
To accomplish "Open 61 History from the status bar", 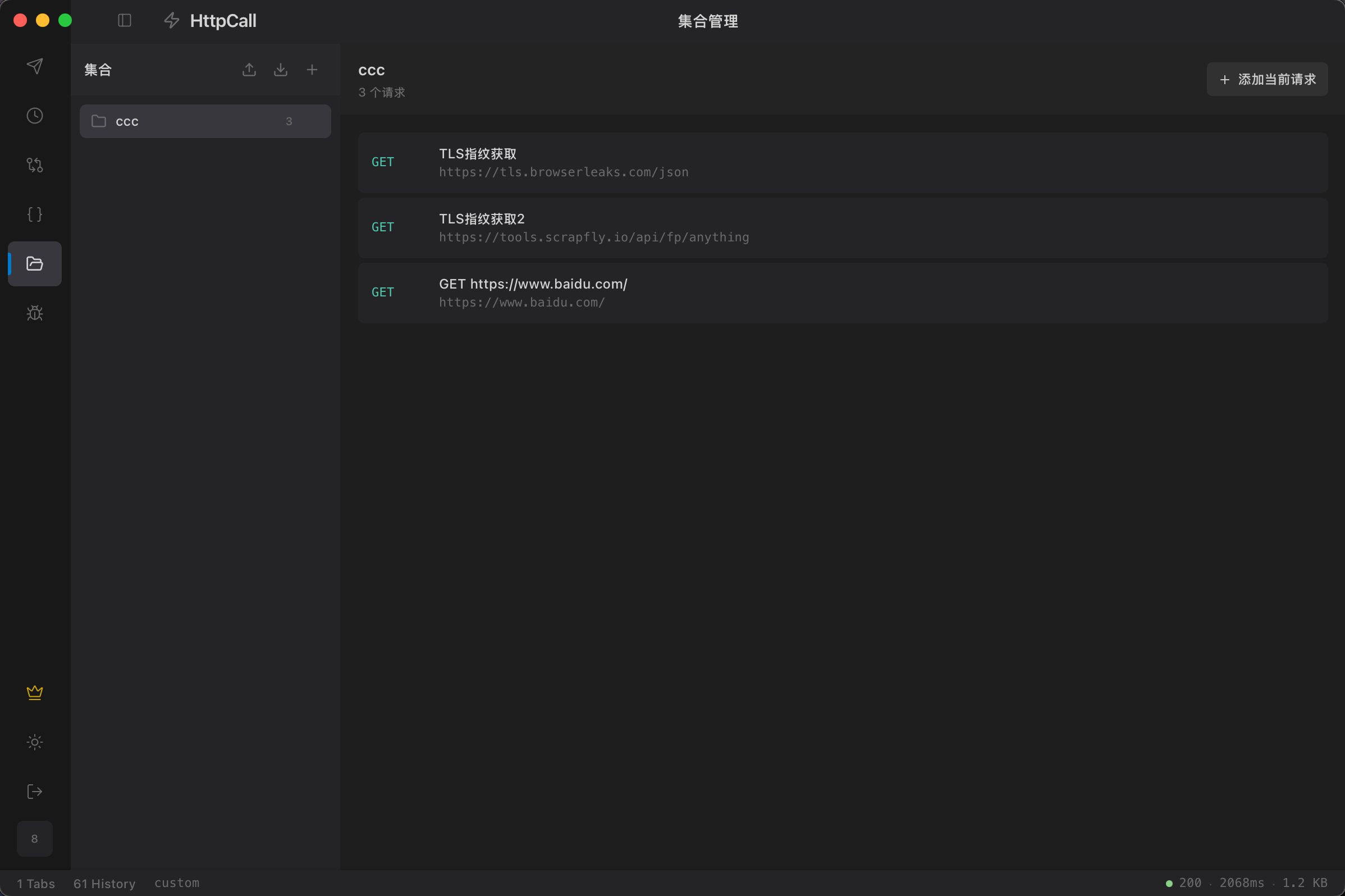I will pyautogui.click(x=104, y=883).
